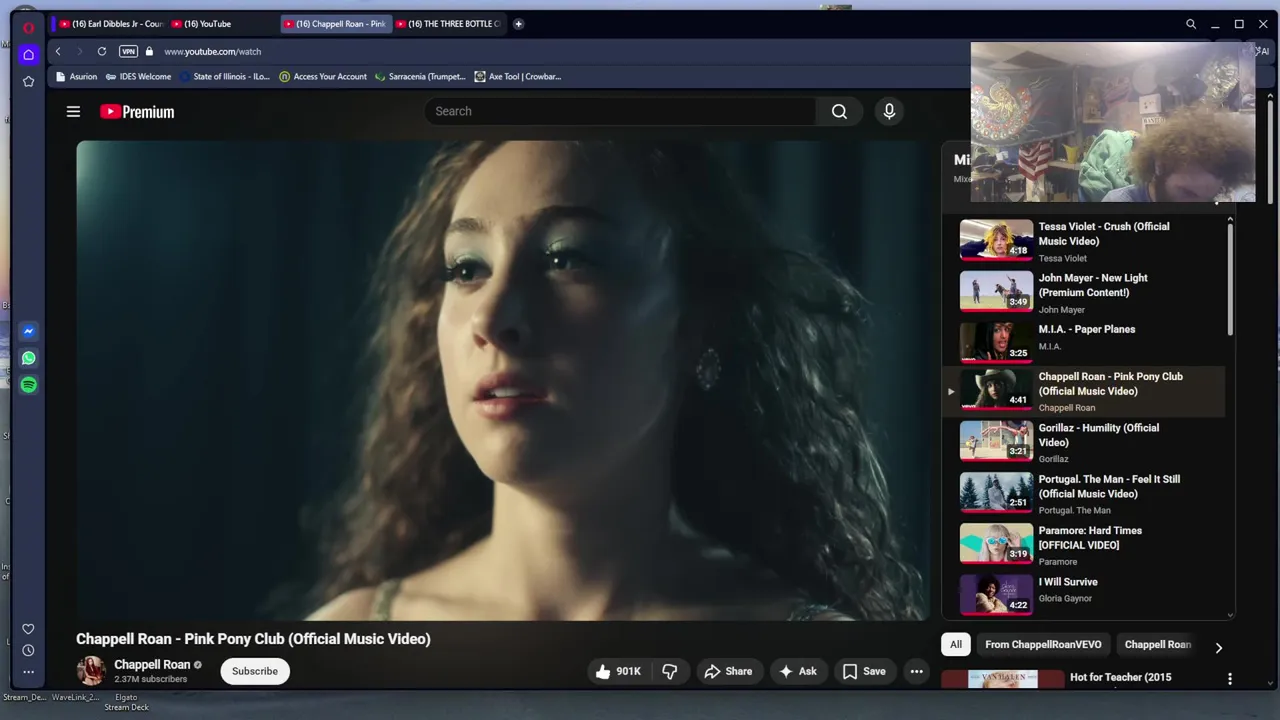Screen dimensions: 1280x720
Task: Open sidebar history clock icon
Action: (28, 650)
